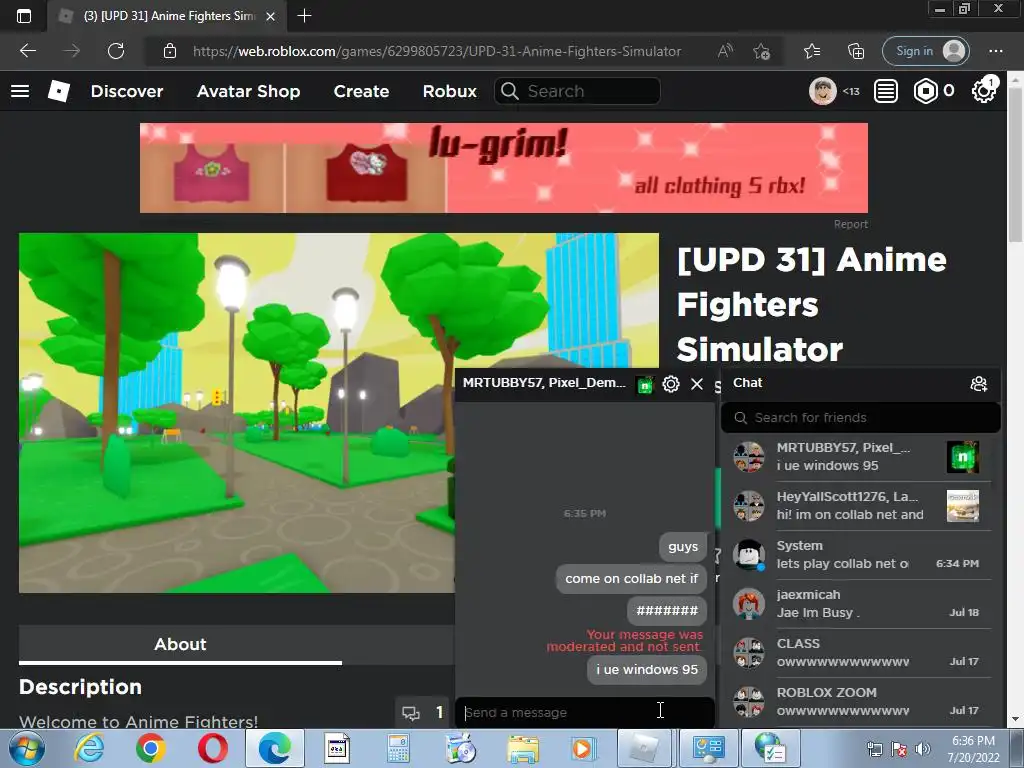The image size is (1024, 768).
Task: Select the About tab
Action: point(180,644)
